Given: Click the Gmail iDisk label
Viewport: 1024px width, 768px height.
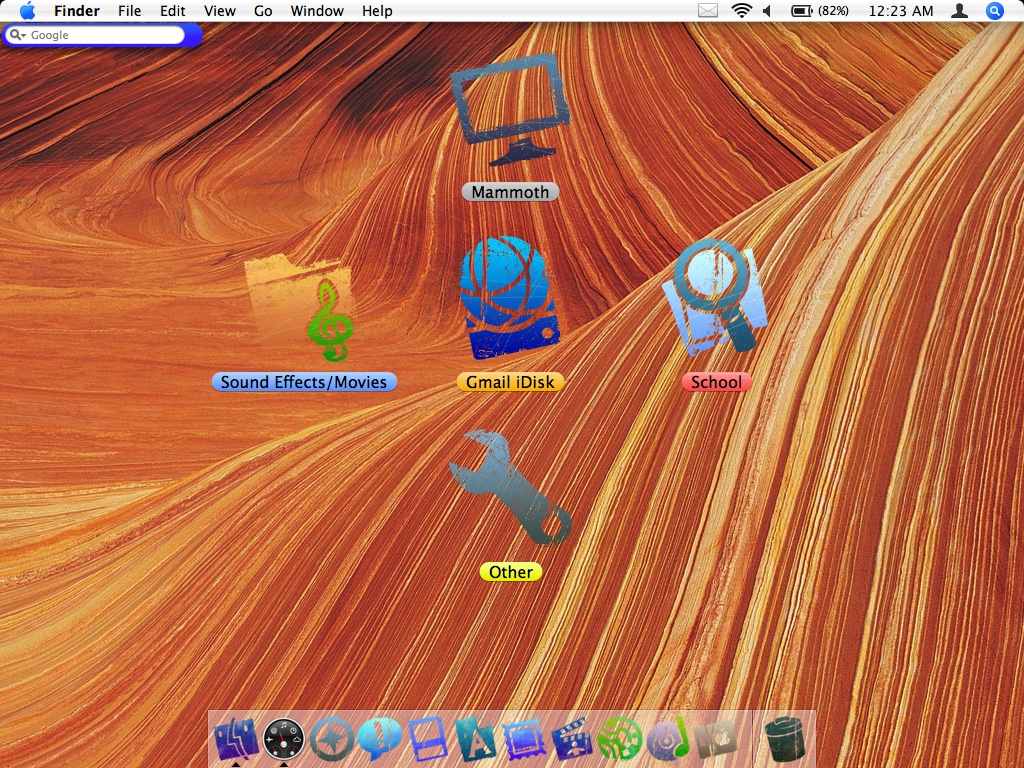Looking at the screenshot, I should 510,382.
